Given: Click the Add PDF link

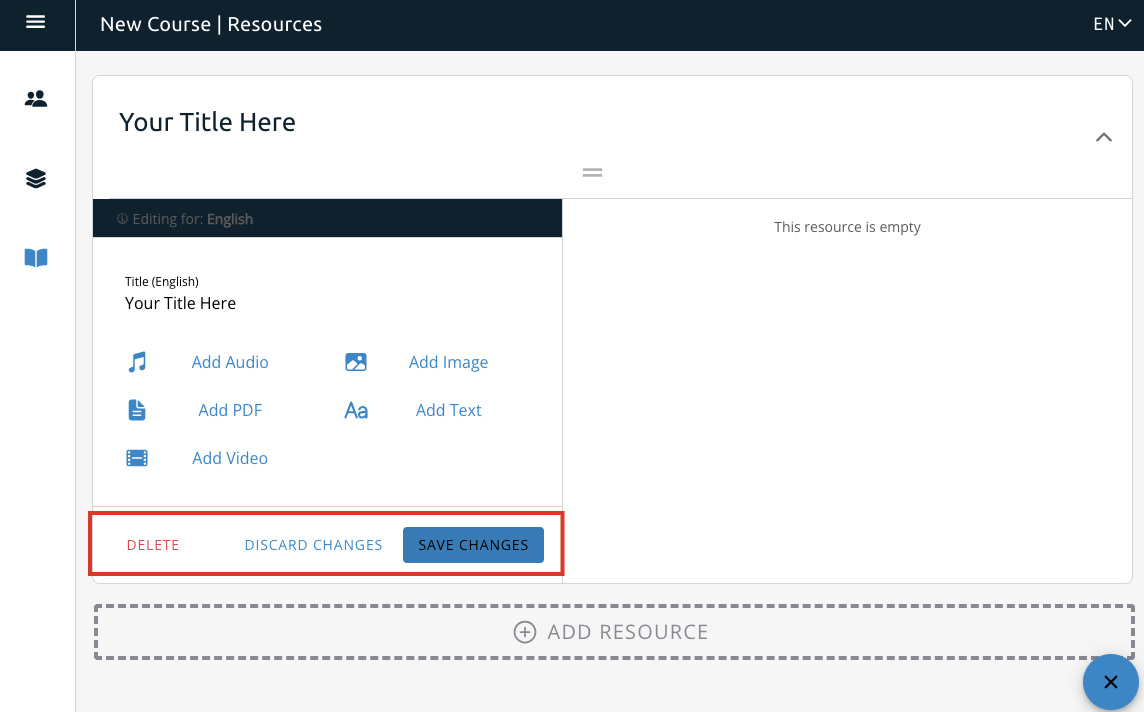Looking at the screenshot, I should pyautogui.click(x=230, y=410).
